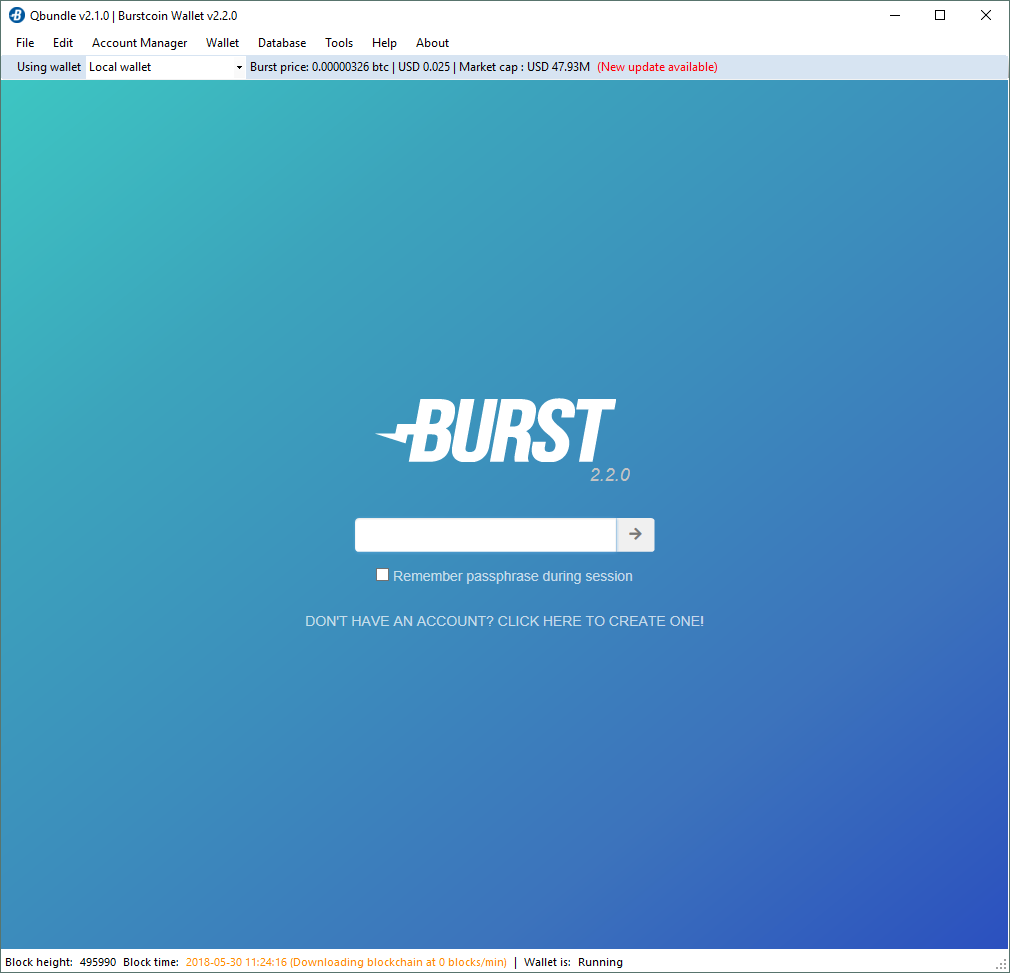This screenshot has height=973, width=1010.
Task: Open the Account Manager menu
Action: pyautogui.click(x=139, y=43)
